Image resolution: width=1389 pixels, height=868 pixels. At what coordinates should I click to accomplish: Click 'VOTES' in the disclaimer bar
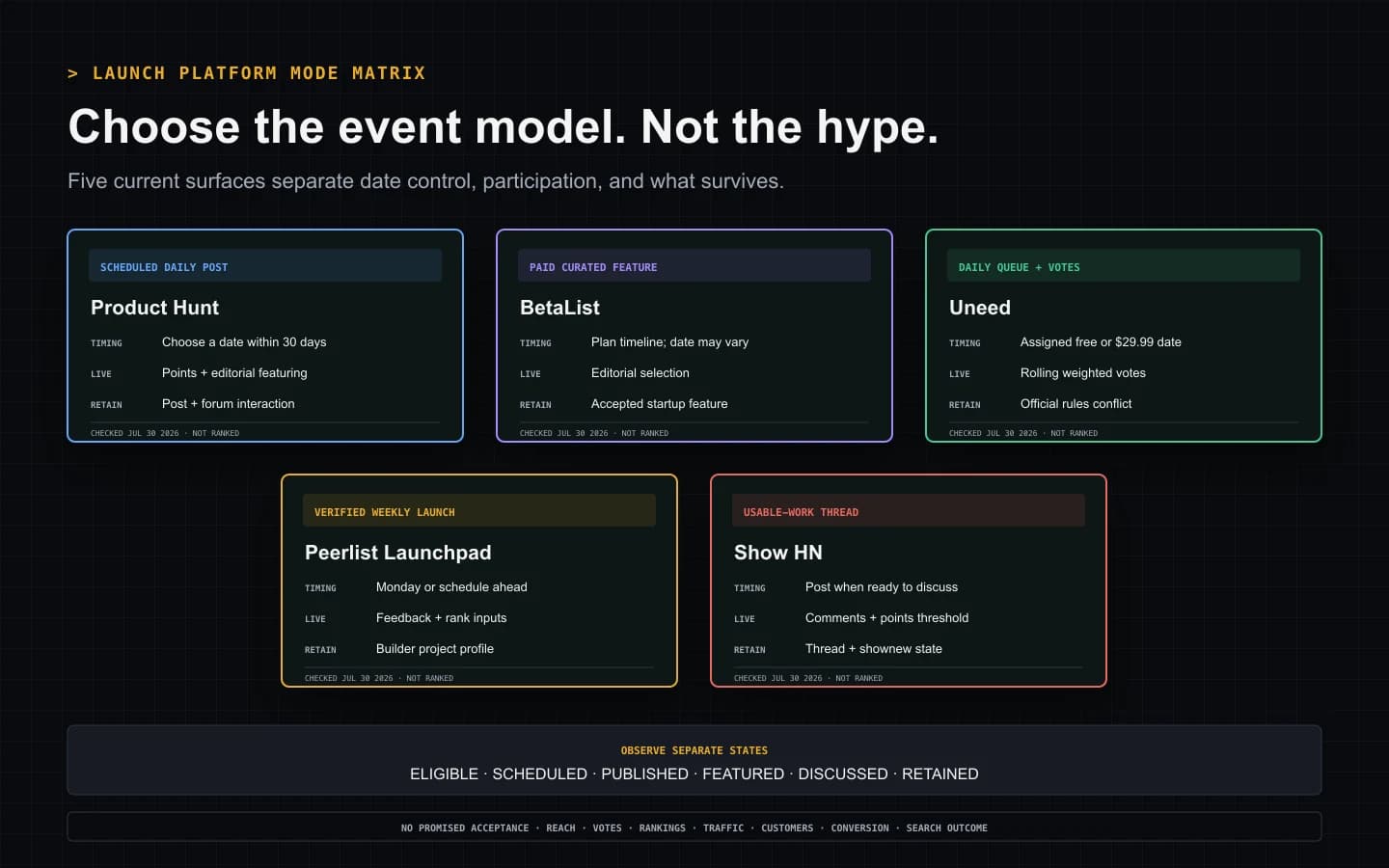coord(607,828)
